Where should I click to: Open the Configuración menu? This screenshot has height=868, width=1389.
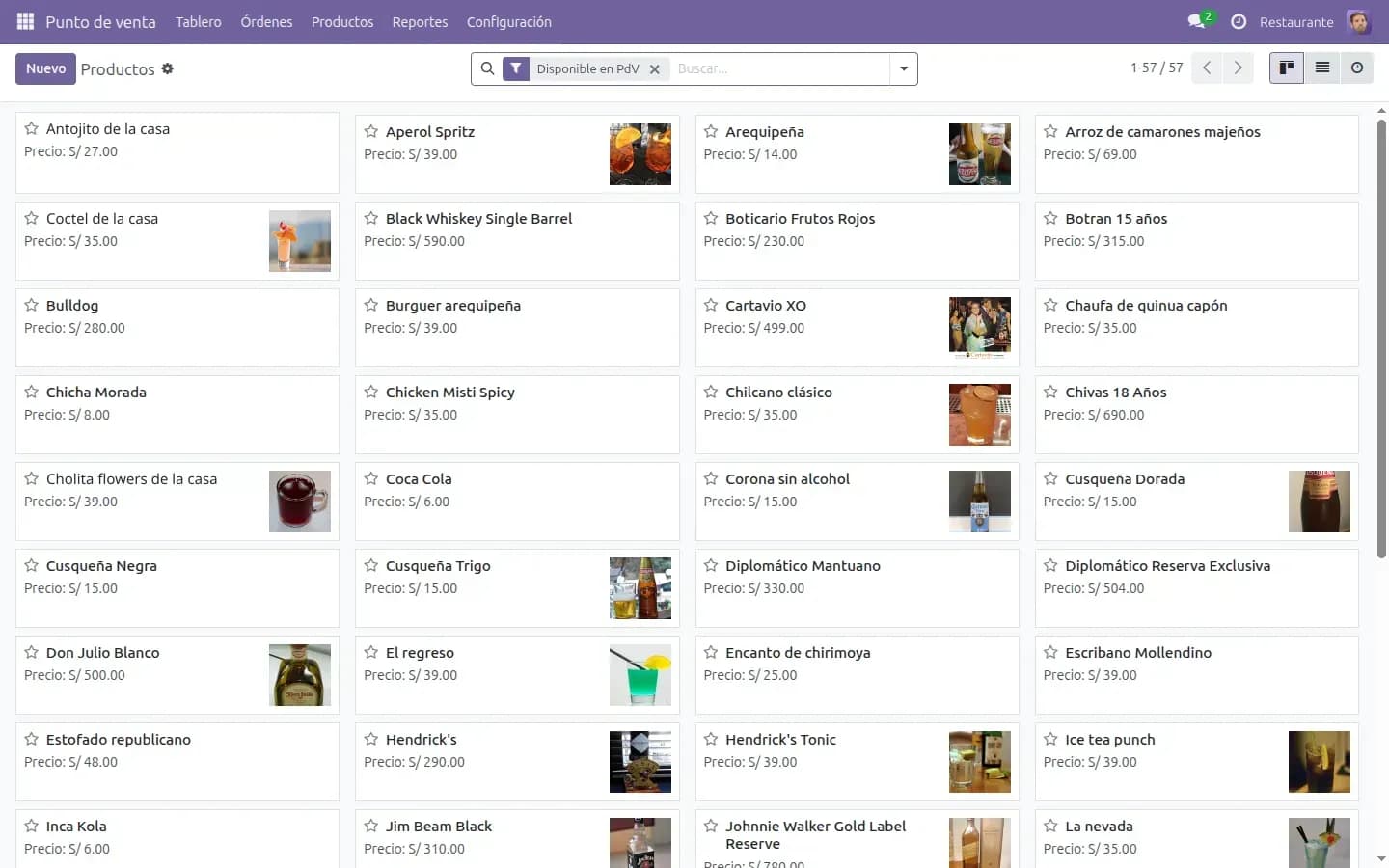coord(509,21)
